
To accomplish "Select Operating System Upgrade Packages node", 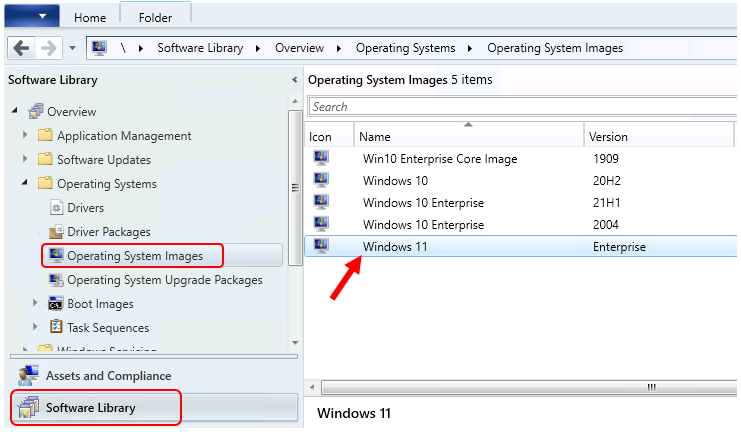I will 164,280.
